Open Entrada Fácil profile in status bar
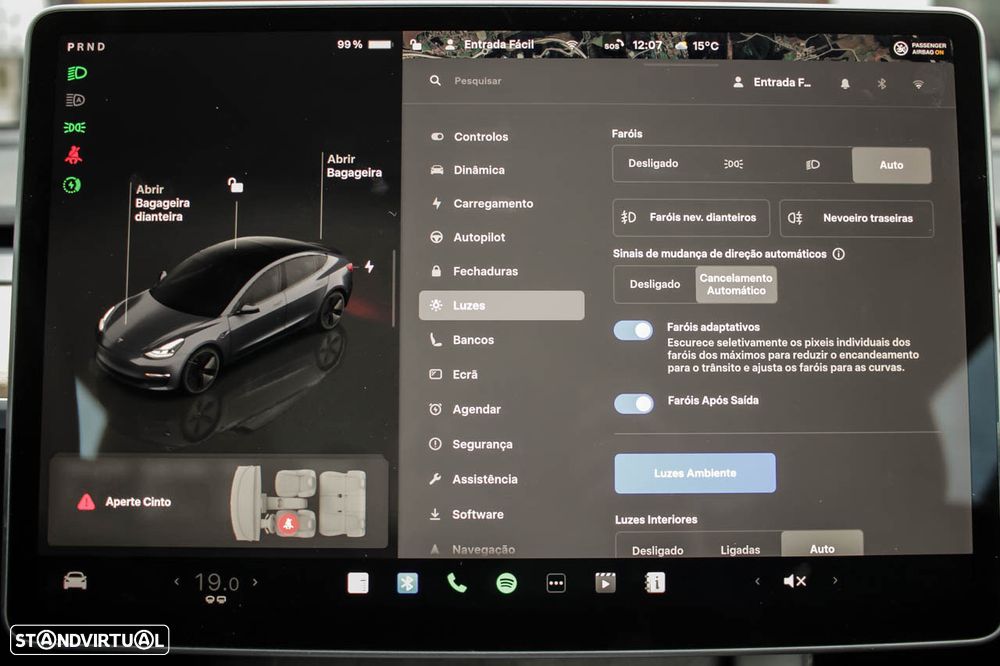This screenshot has width=1000, height=666. tap(490, 44)
